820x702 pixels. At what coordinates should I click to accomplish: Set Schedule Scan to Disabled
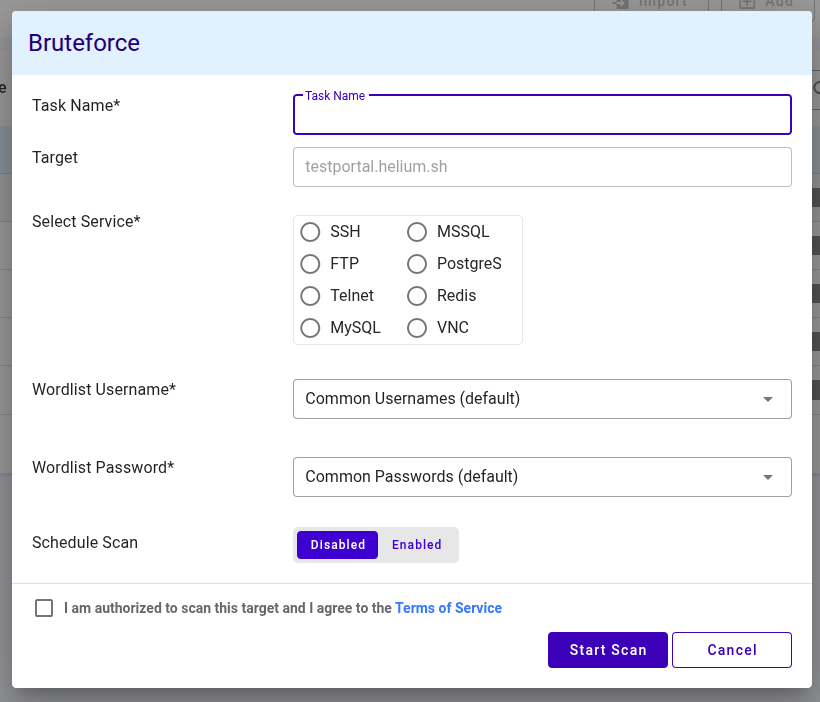(338, 545)
